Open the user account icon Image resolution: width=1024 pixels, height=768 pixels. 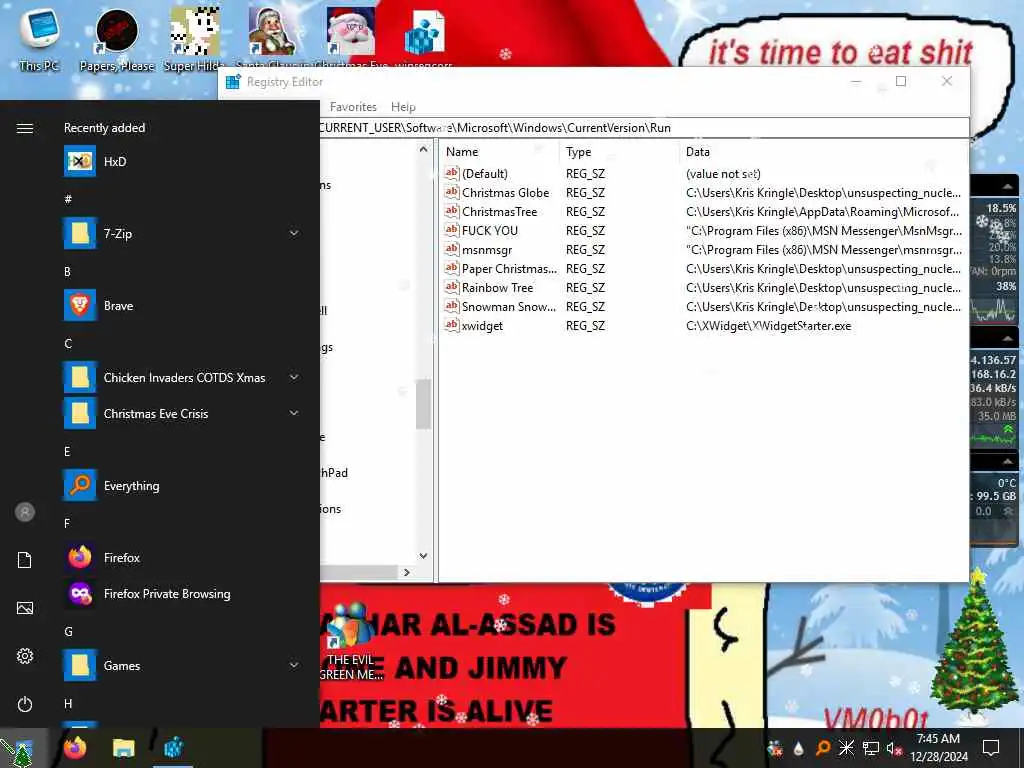25,512
